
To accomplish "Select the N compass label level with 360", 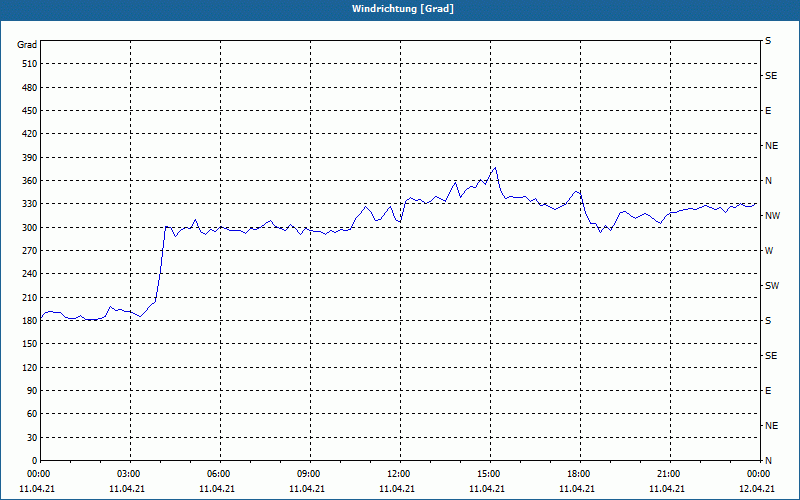I will point(768,181).
